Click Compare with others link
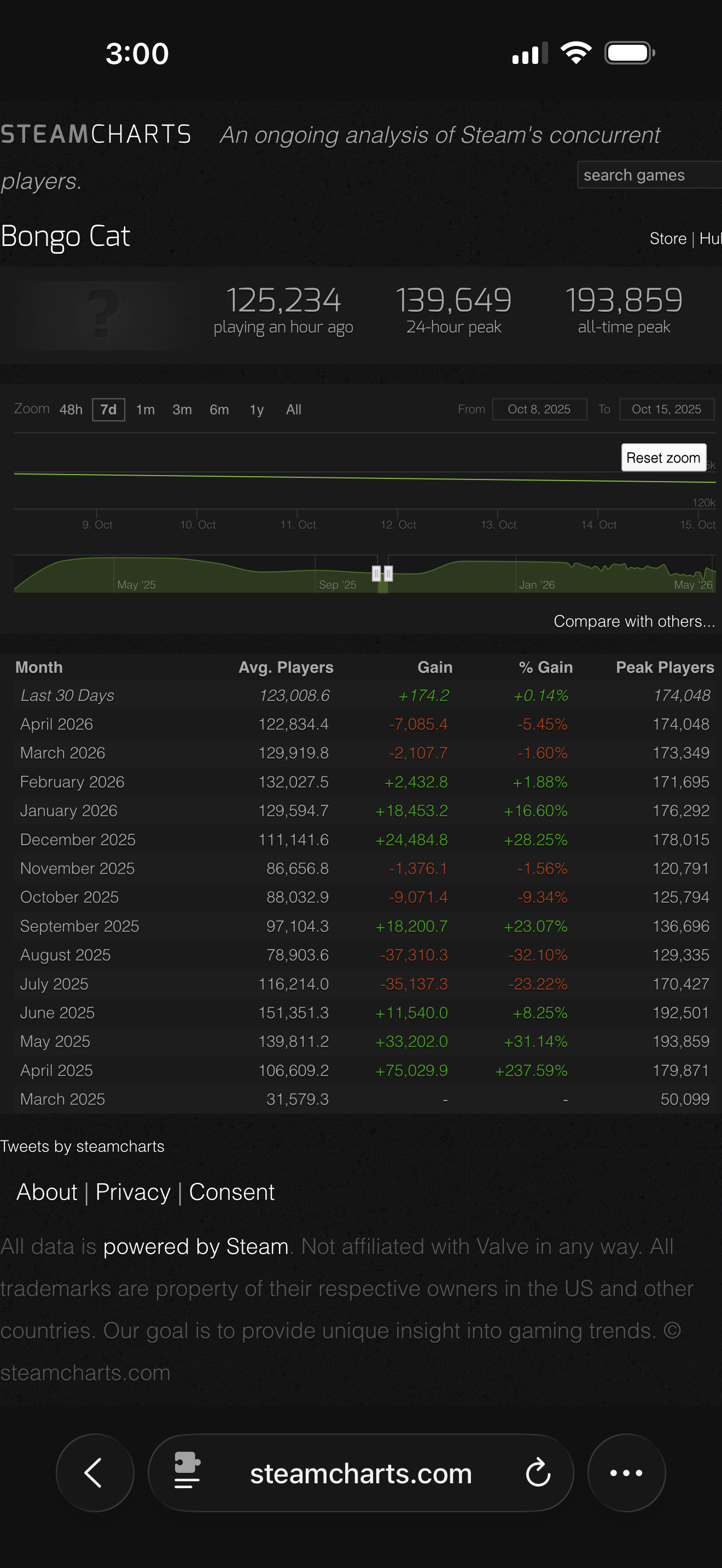Screen dimensions: 722x1568 [634, 621]
